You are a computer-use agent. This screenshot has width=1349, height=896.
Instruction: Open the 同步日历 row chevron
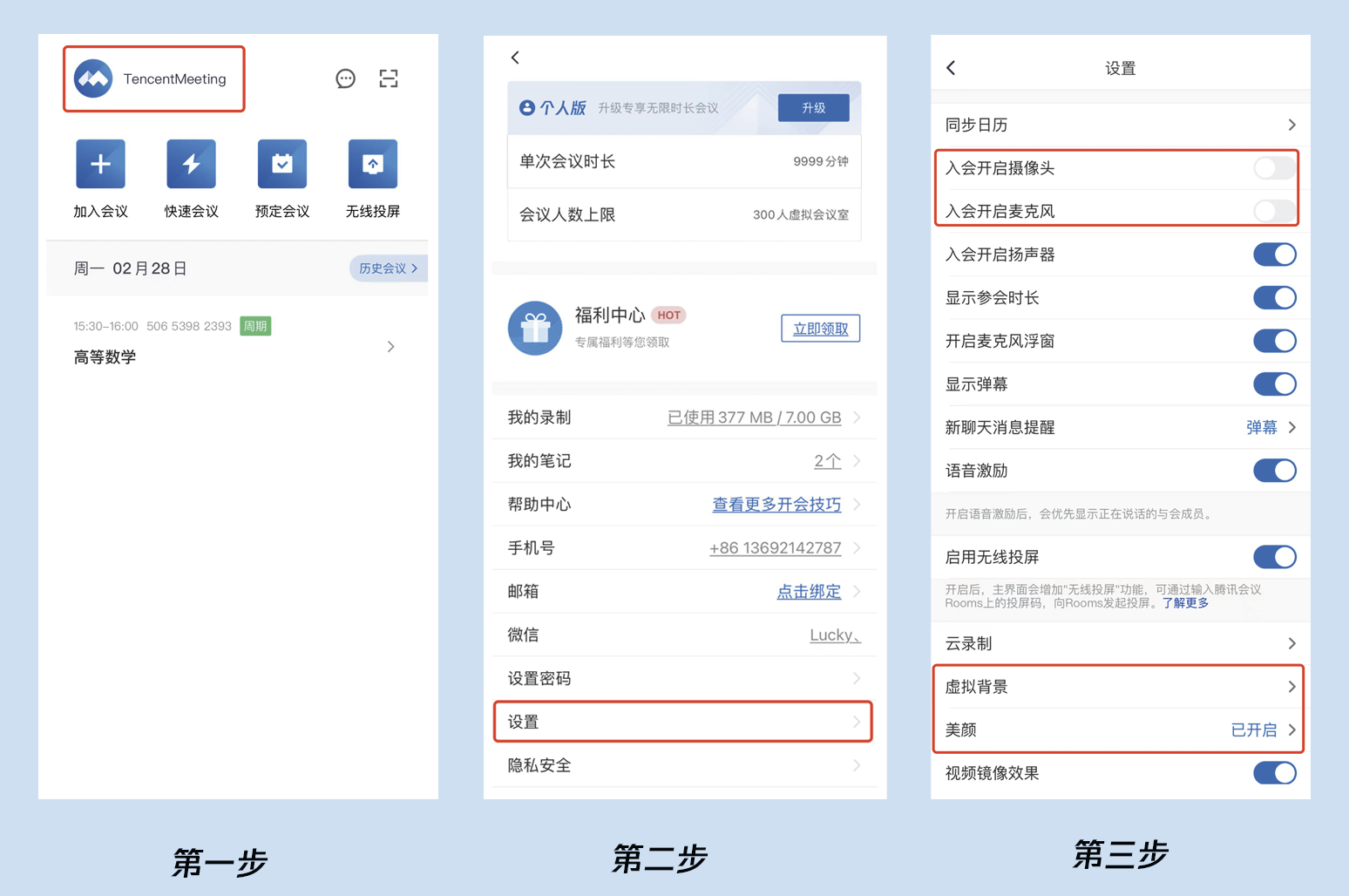[x=1291, y=126]
